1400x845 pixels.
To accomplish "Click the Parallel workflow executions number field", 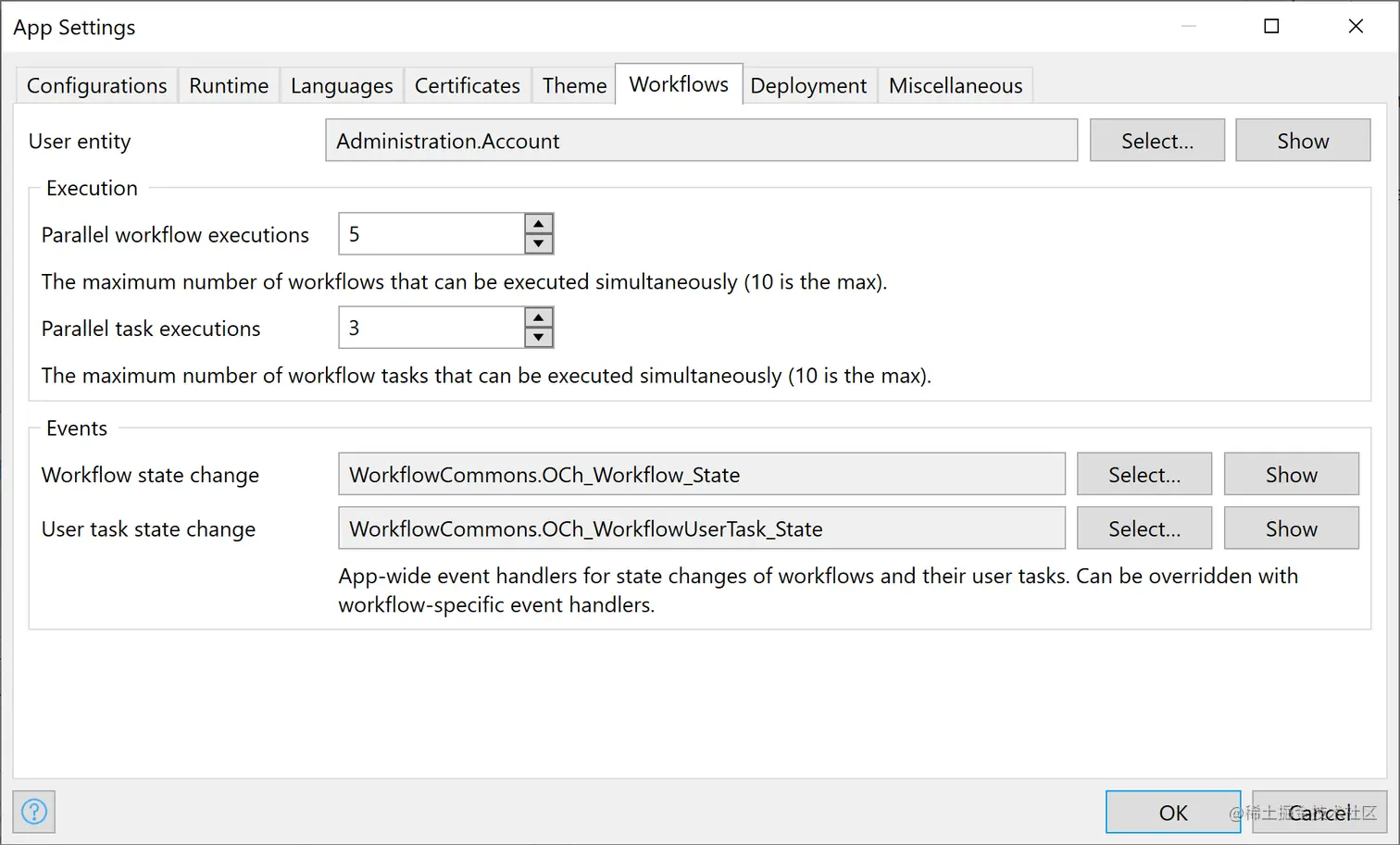I will [431, 234].
